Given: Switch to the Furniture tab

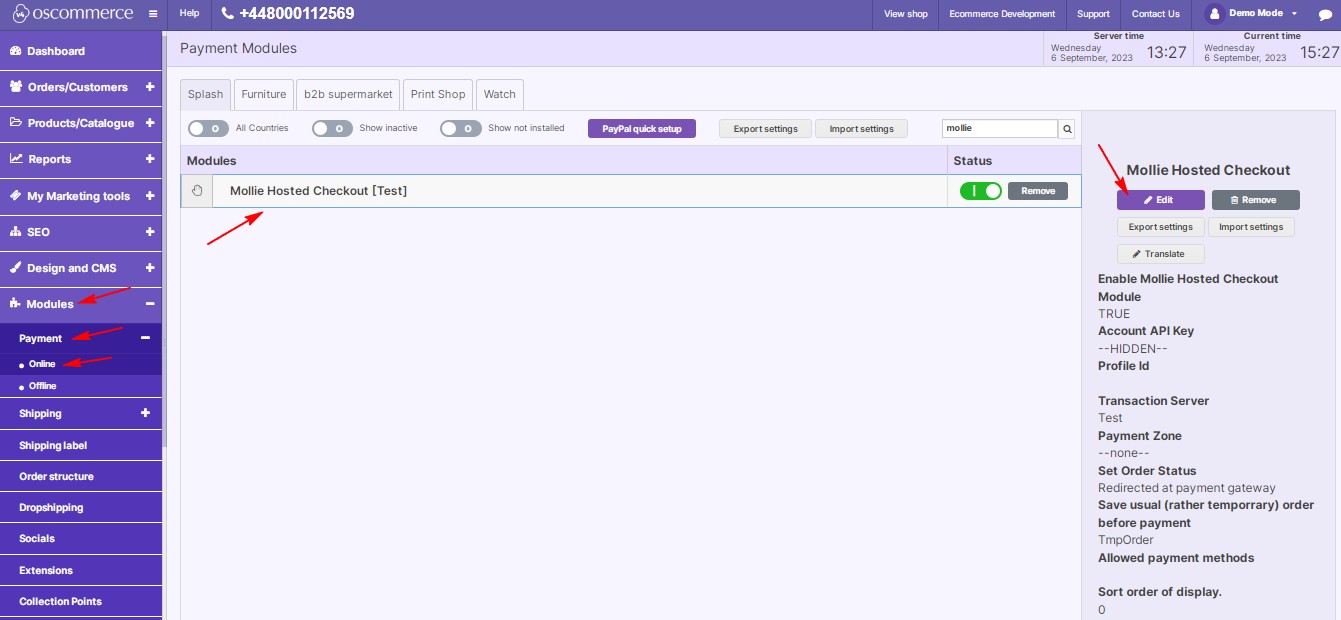Looking at the screenshot, I should pyautogui.click(x=264, y=94).
